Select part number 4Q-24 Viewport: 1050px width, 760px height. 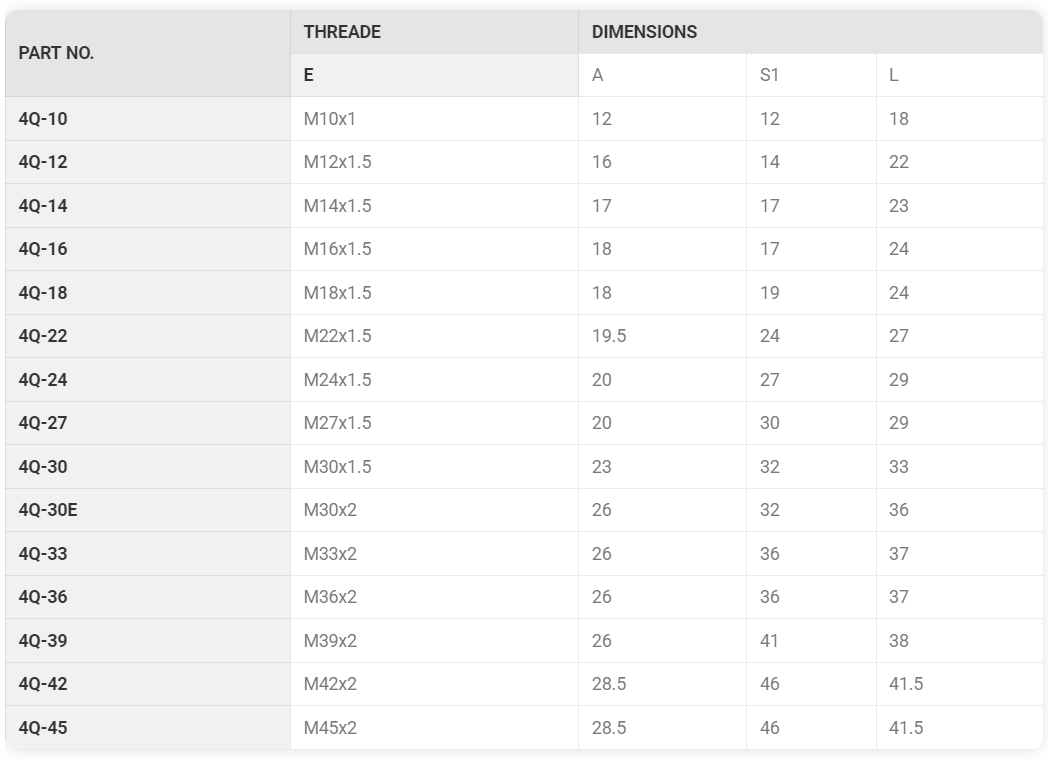(x=43, y=380)
